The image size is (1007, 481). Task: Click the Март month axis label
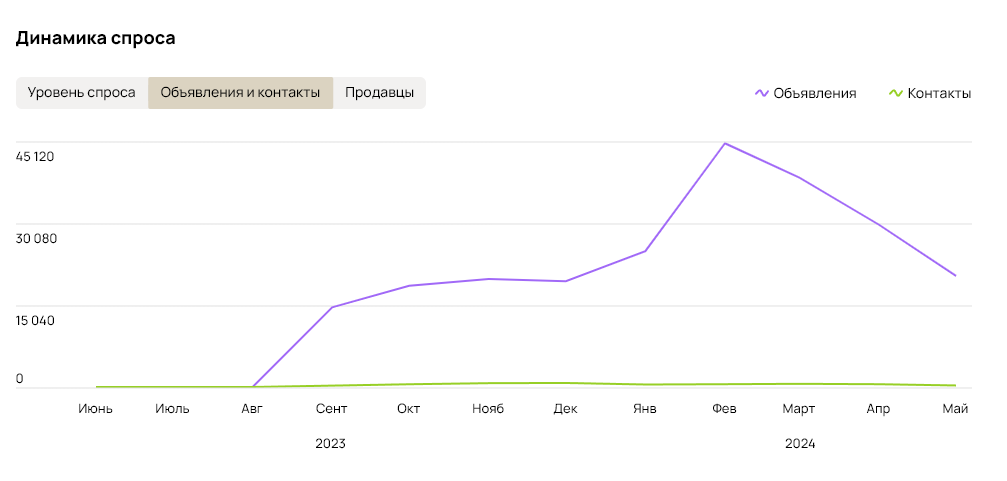pos(799,409)
